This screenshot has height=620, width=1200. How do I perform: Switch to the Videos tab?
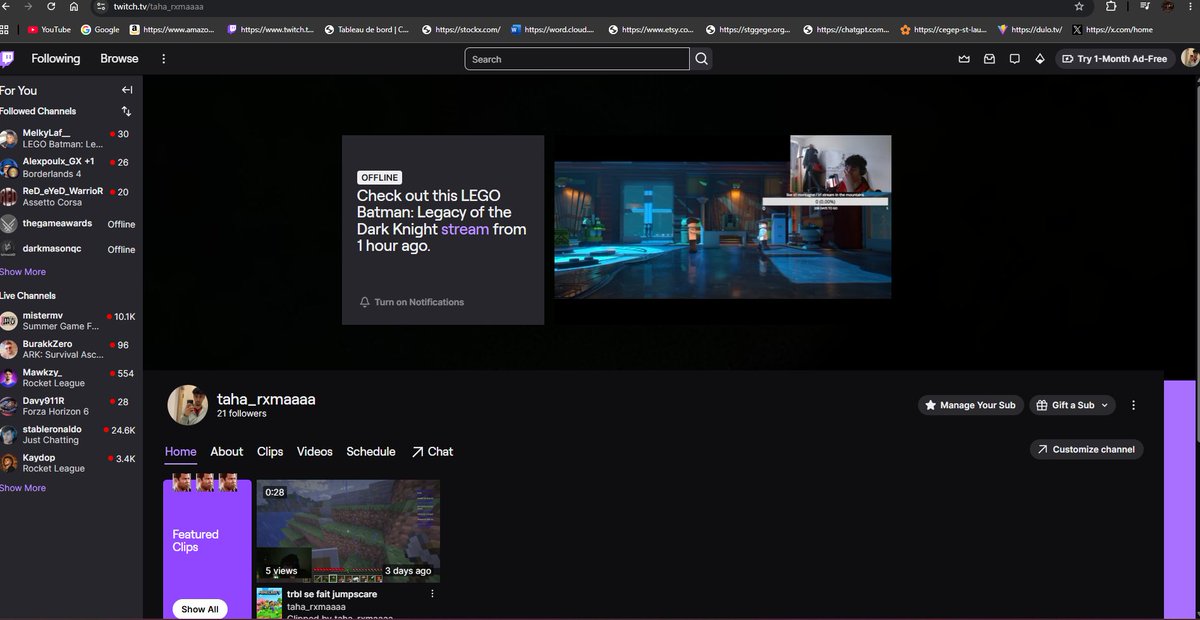click(315, 452)
